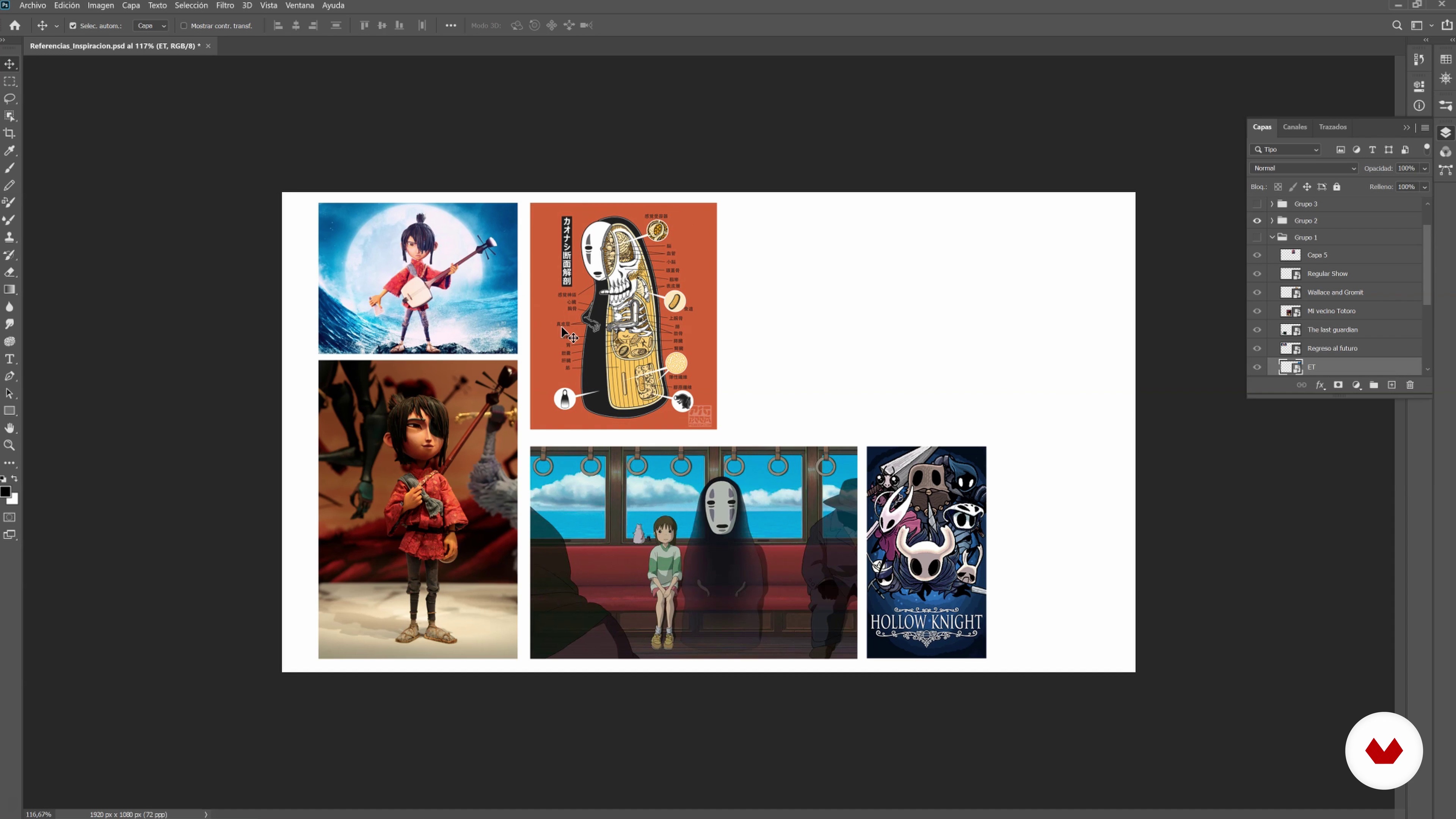1456x819 pixels.
Task: Select the Move tool
Action: [x=9, y=64]
